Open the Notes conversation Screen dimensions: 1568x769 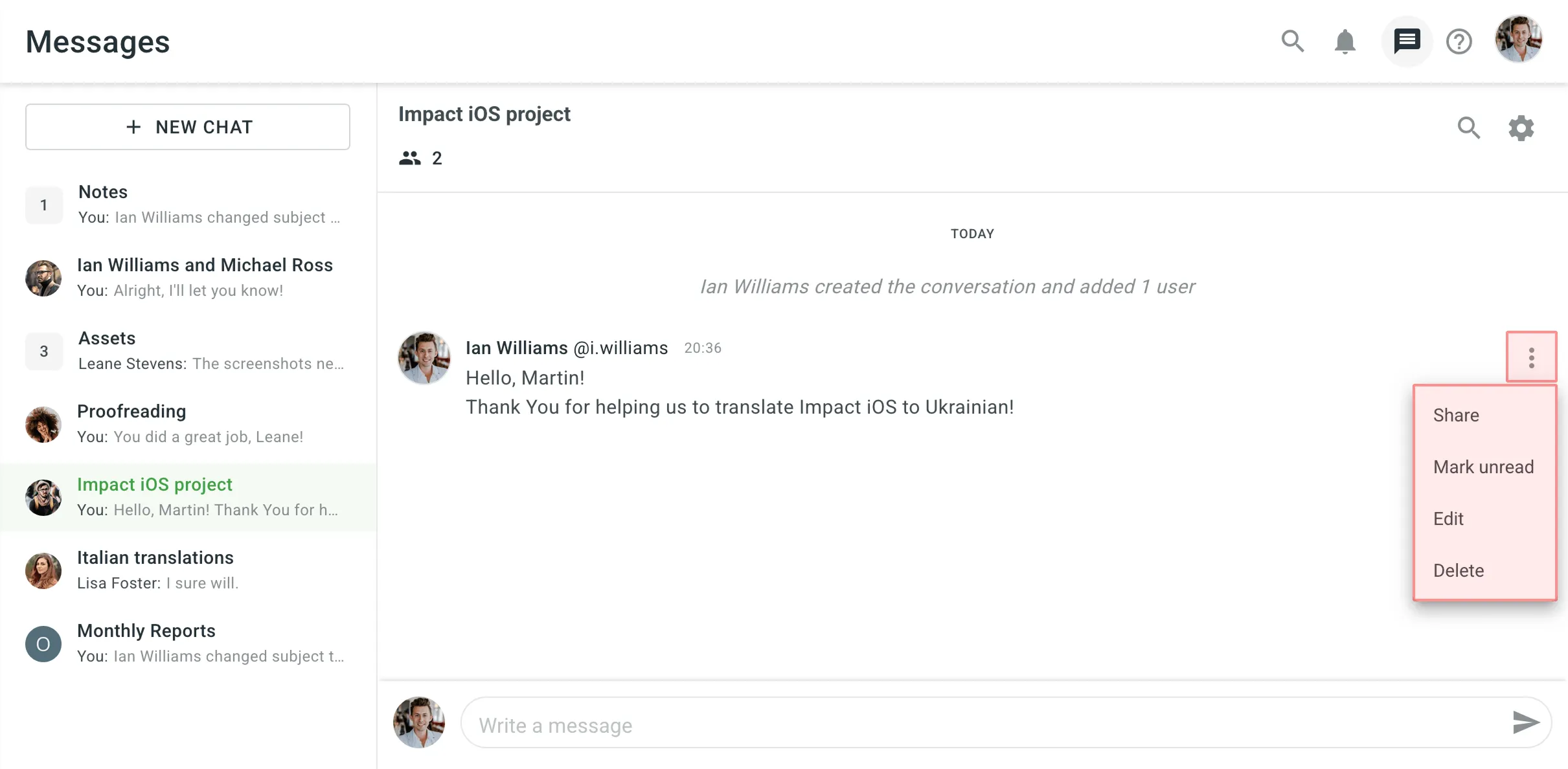click(x=188, y=205)
